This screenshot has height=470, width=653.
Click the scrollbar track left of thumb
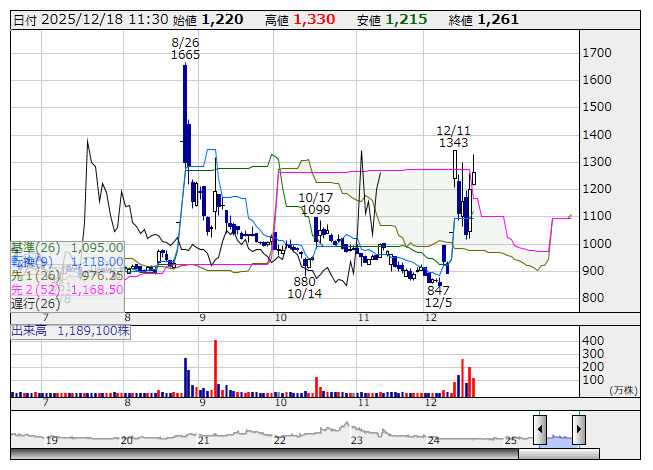(x=264, y=454)
